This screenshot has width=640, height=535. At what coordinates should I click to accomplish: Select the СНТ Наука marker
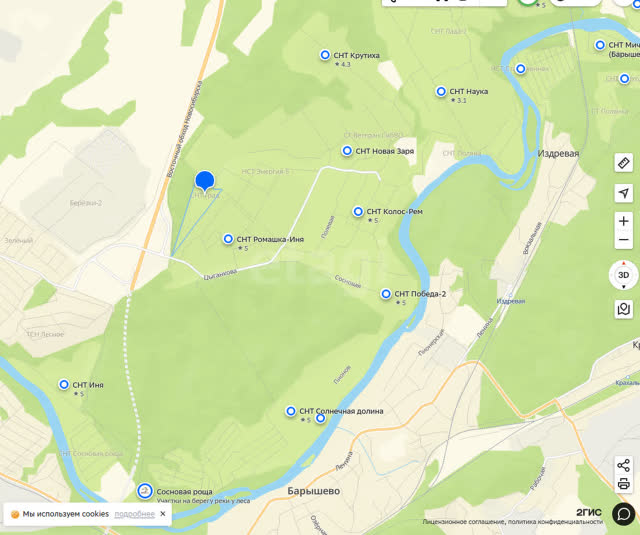[x=441, y=91]
